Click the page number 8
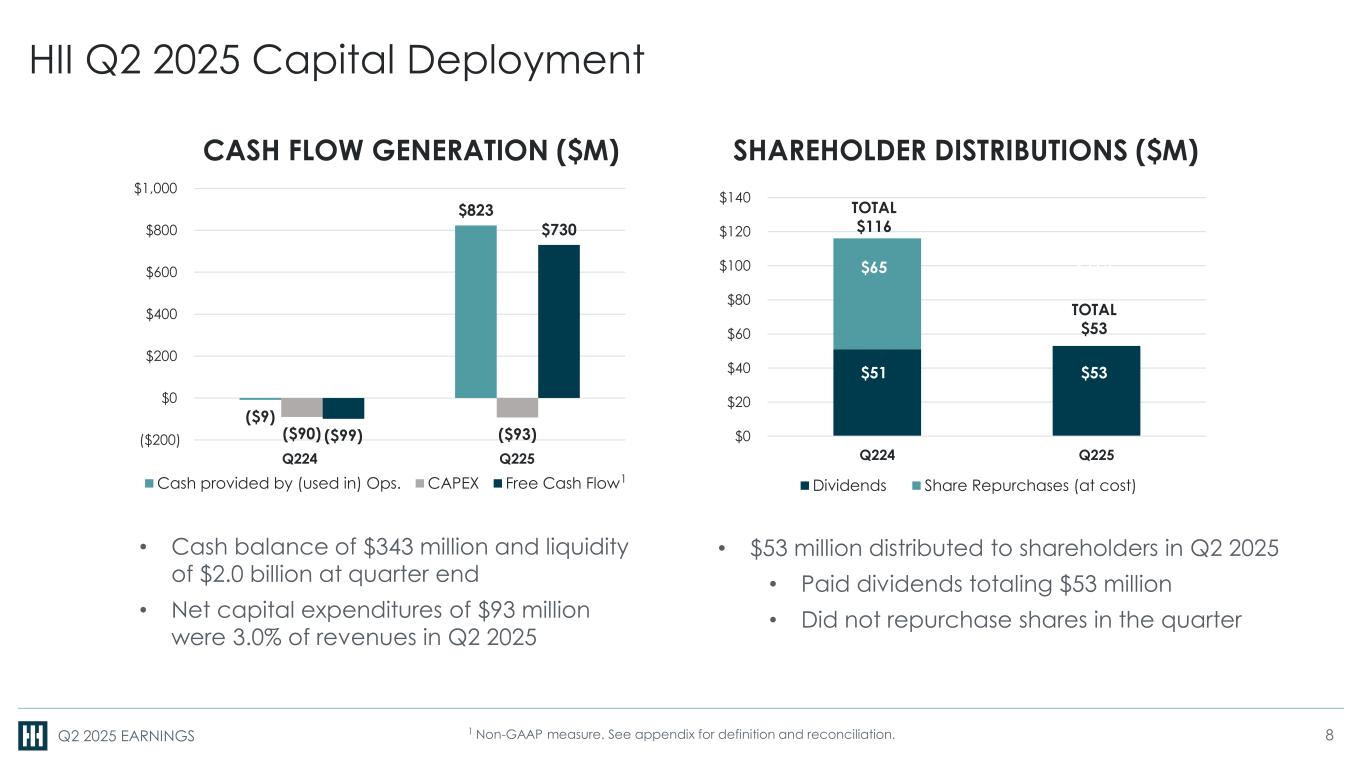The image size is (1365, 768). coord(1329,736)
